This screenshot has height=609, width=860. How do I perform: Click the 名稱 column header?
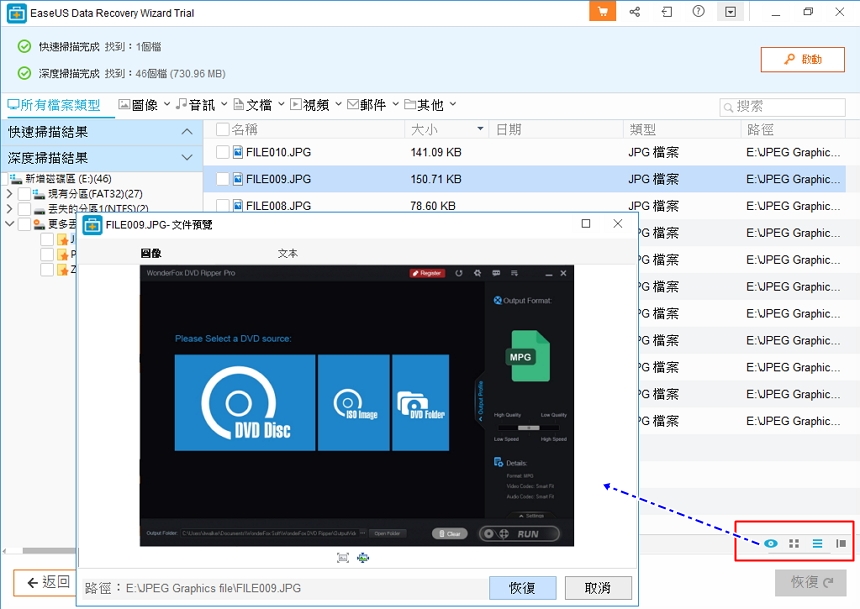[245, 129]
